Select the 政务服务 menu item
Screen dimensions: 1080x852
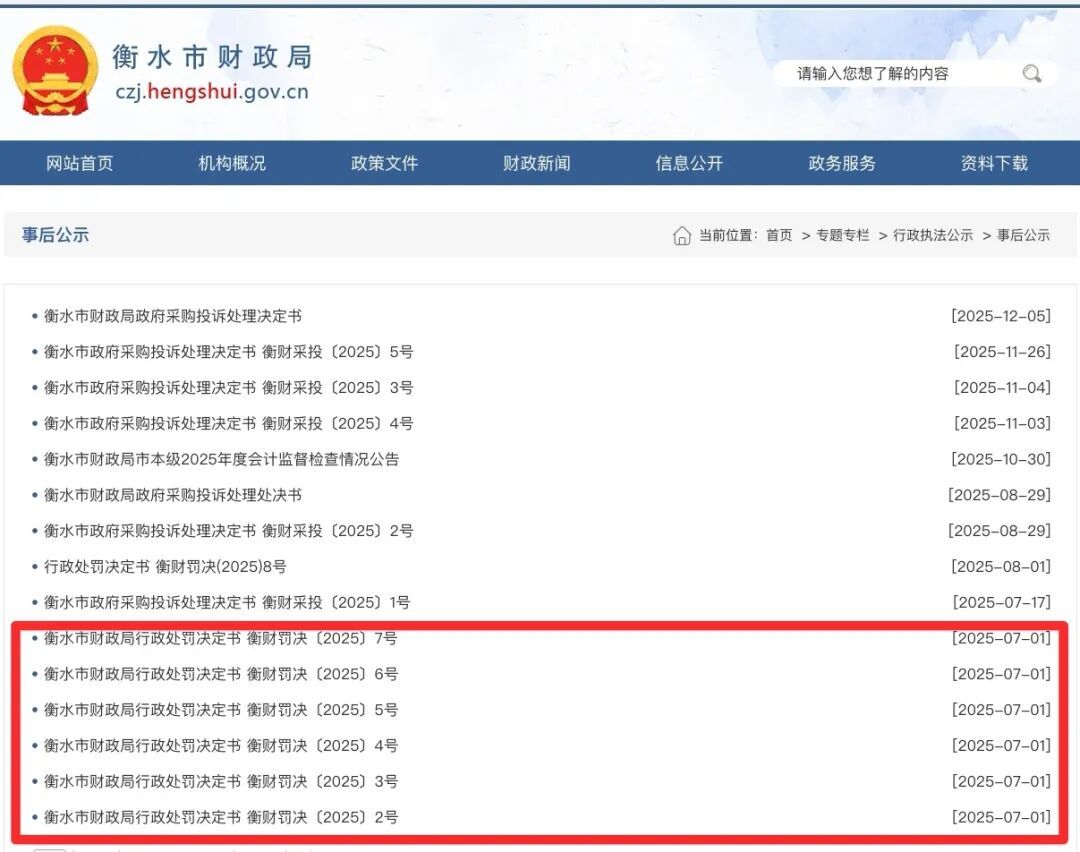point(840,163)
